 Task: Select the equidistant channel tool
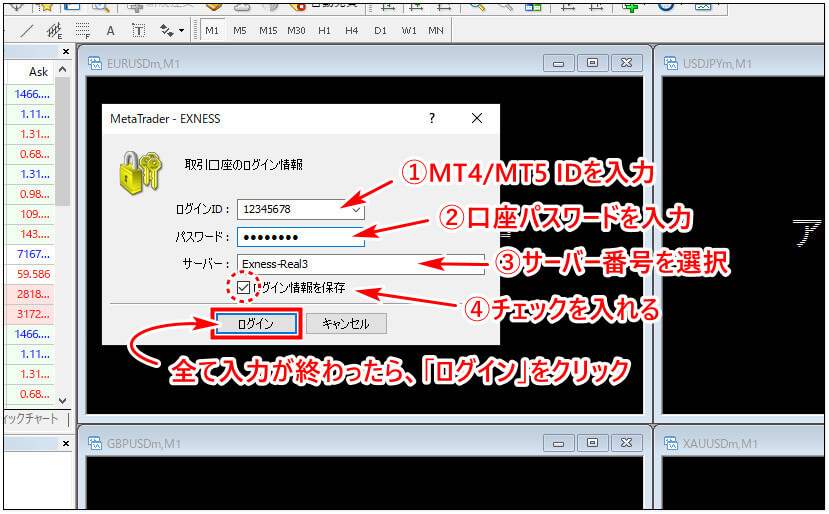click(54, 31)
